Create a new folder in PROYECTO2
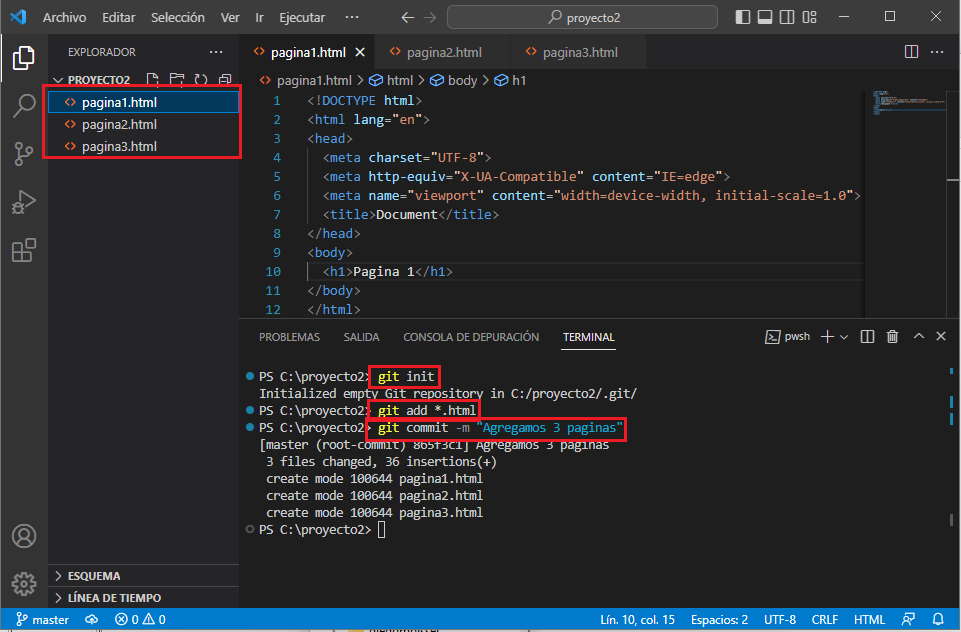The height and width of the screenshot is (632, 961). tap(177, 79)
